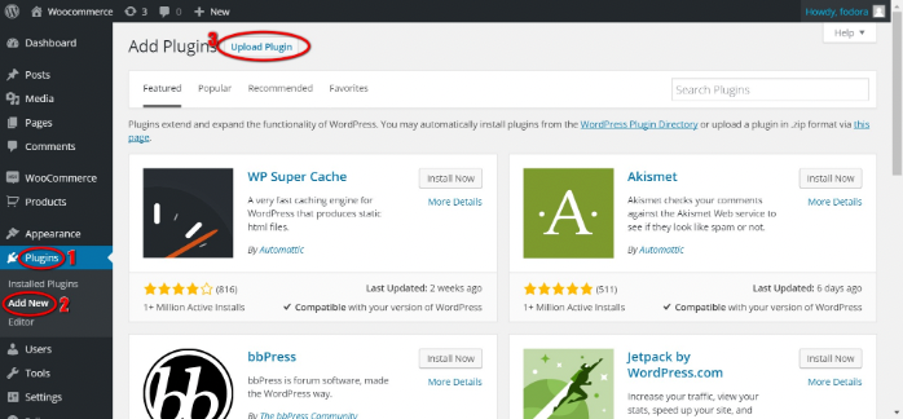View More Details for WP Super Cache
Image resolution: width=904 pixels, height=420 pixels.
[455, 202]
